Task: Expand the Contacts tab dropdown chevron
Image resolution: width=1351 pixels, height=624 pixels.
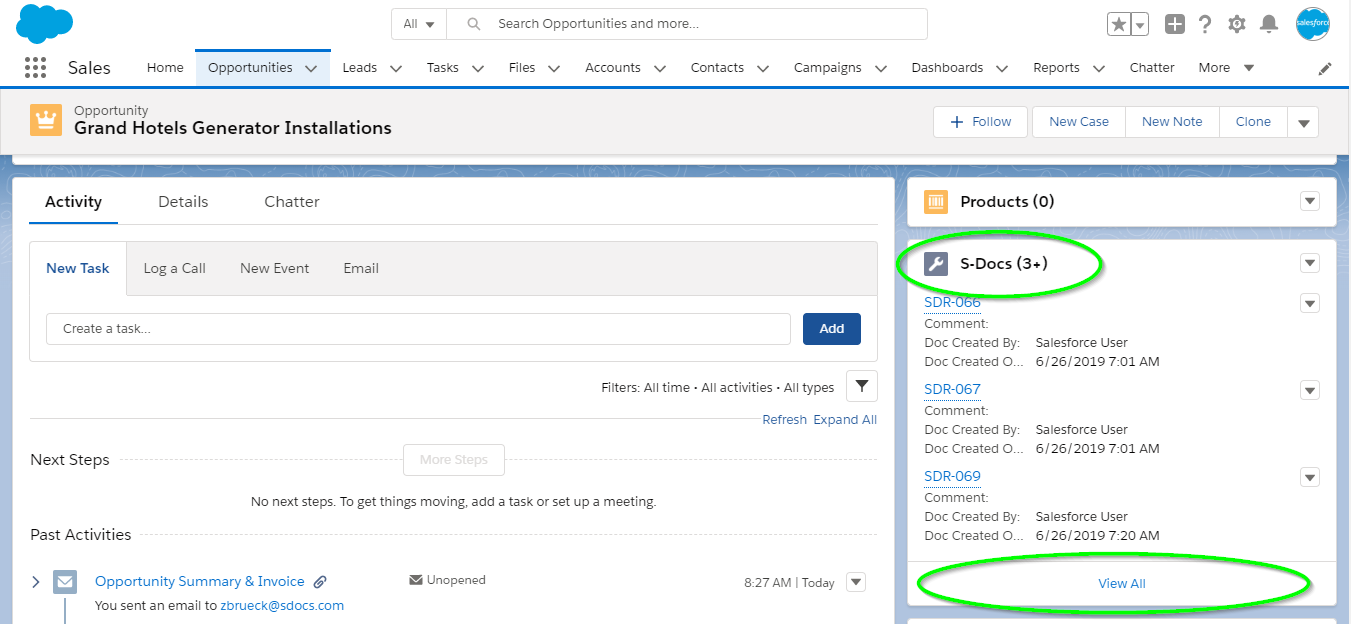Action: coord(763,69)
